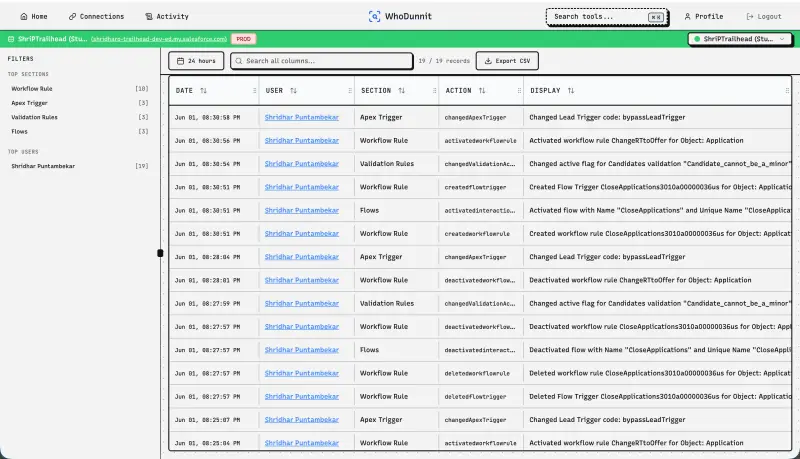The image size is (800, 459).
Task: Click the ACTION column grip handle
Action: tap(519, 91)
